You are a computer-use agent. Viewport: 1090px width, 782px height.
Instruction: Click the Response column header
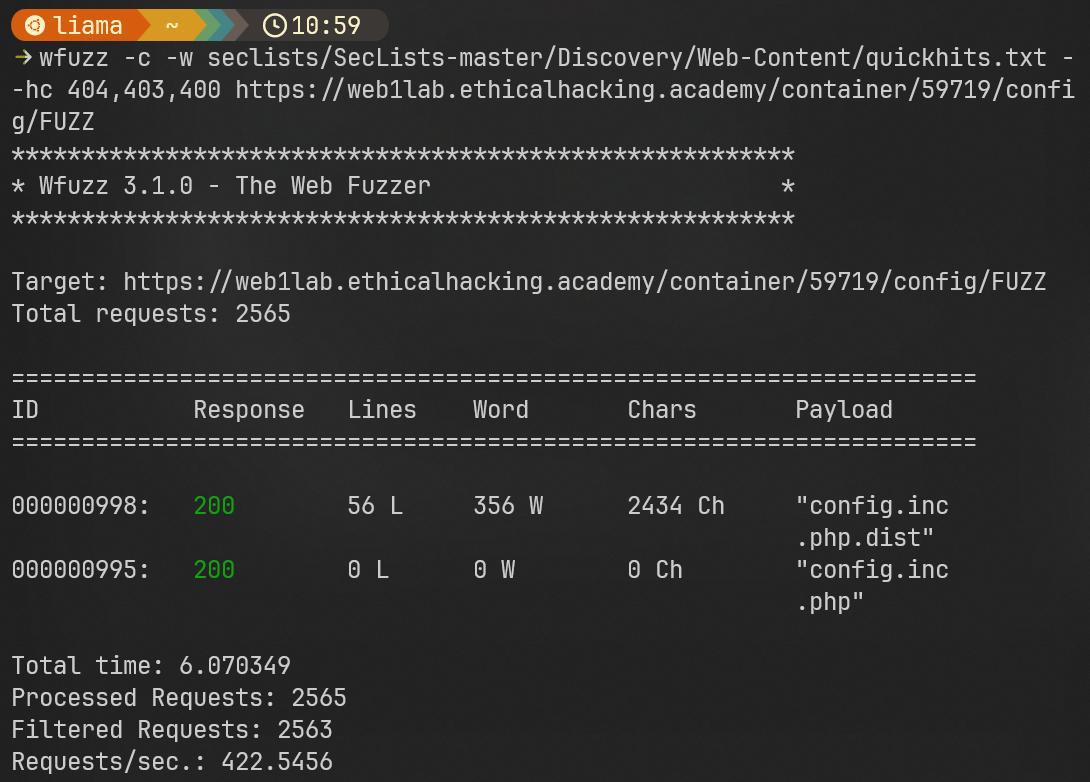248,410
